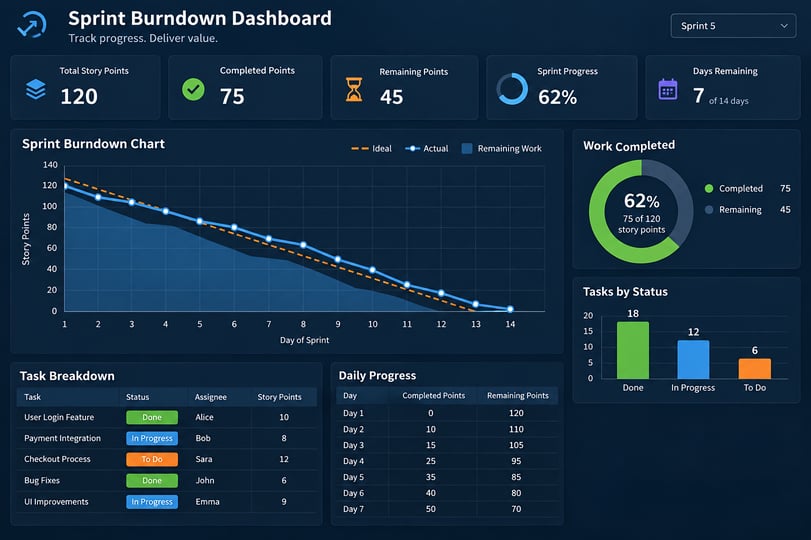
Task: Click the Day 7 row label
Action: click(353, 509)
